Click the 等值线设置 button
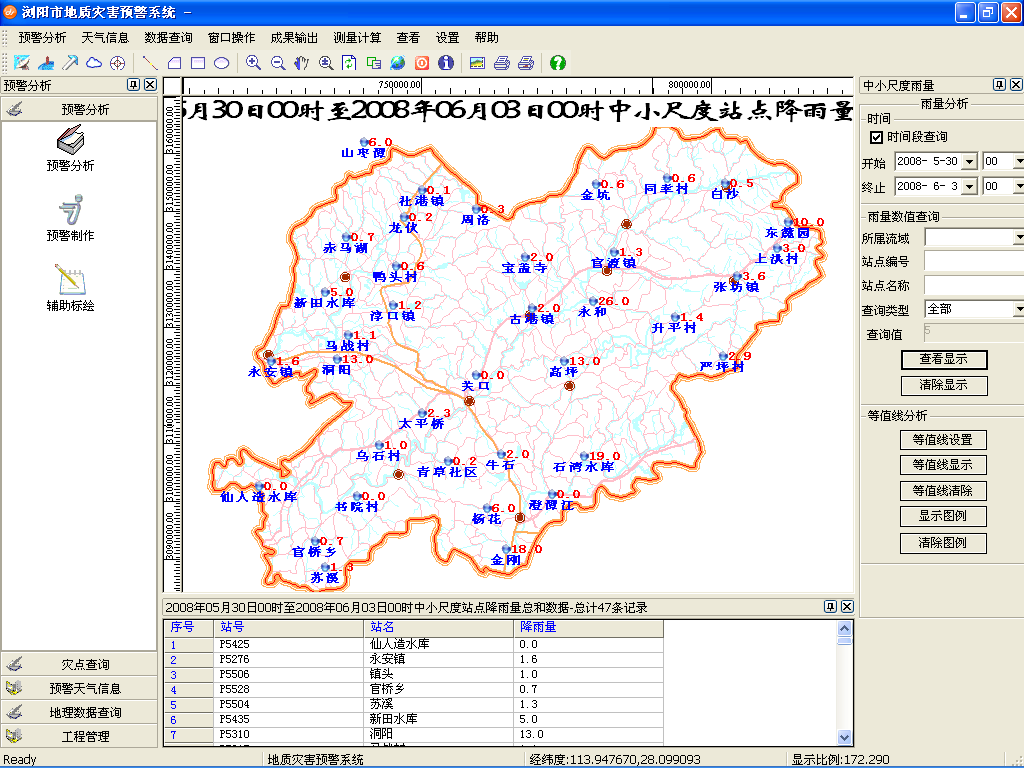 click(943, 440)
